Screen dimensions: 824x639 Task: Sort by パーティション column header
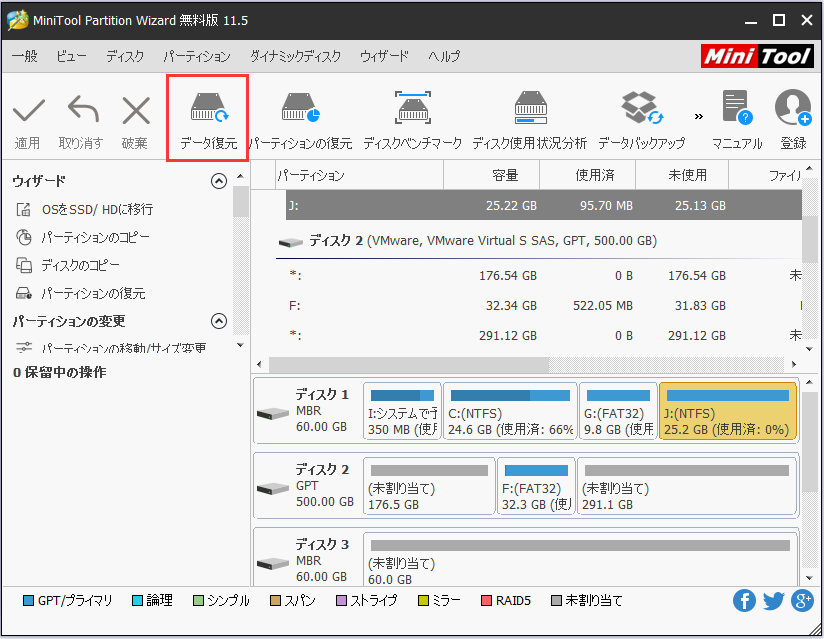coord(359,175)
